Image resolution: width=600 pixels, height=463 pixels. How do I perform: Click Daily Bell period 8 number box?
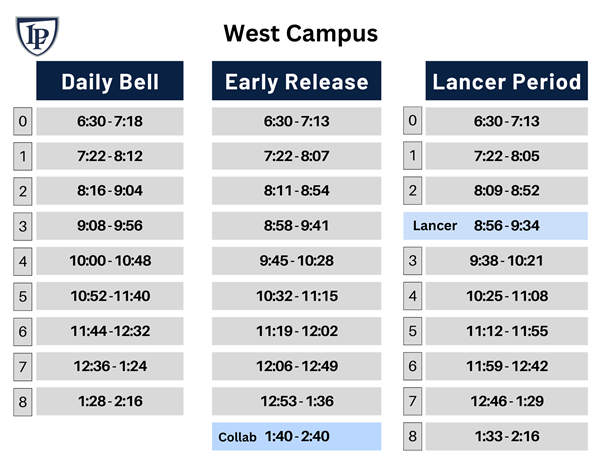click(x=23, y=402)
